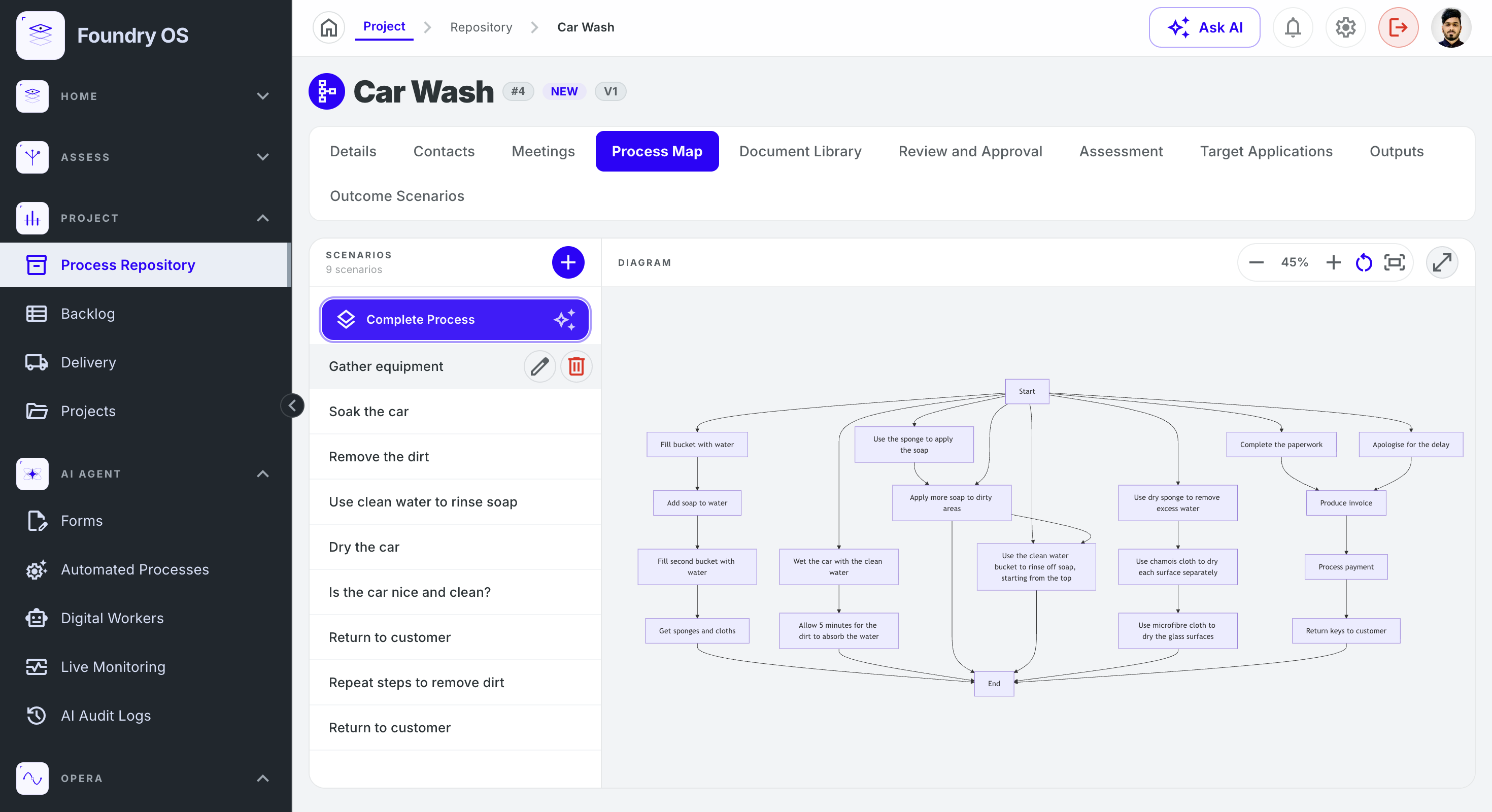Screen dimensions: 1492x812
Task: Expand the ASSESS section
Action: [x=262, y=157]
